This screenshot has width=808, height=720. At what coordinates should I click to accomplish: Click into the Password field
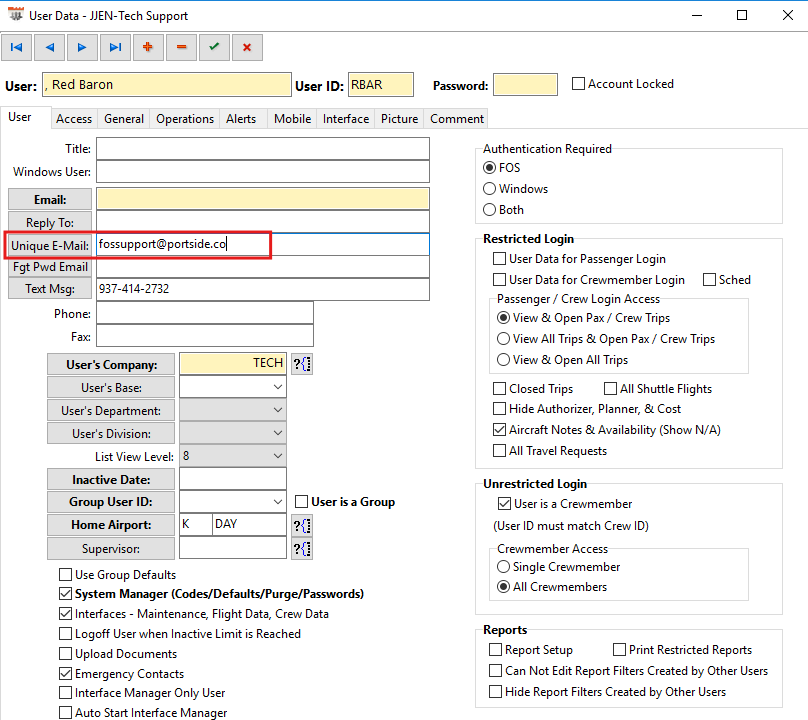[525, 86]
